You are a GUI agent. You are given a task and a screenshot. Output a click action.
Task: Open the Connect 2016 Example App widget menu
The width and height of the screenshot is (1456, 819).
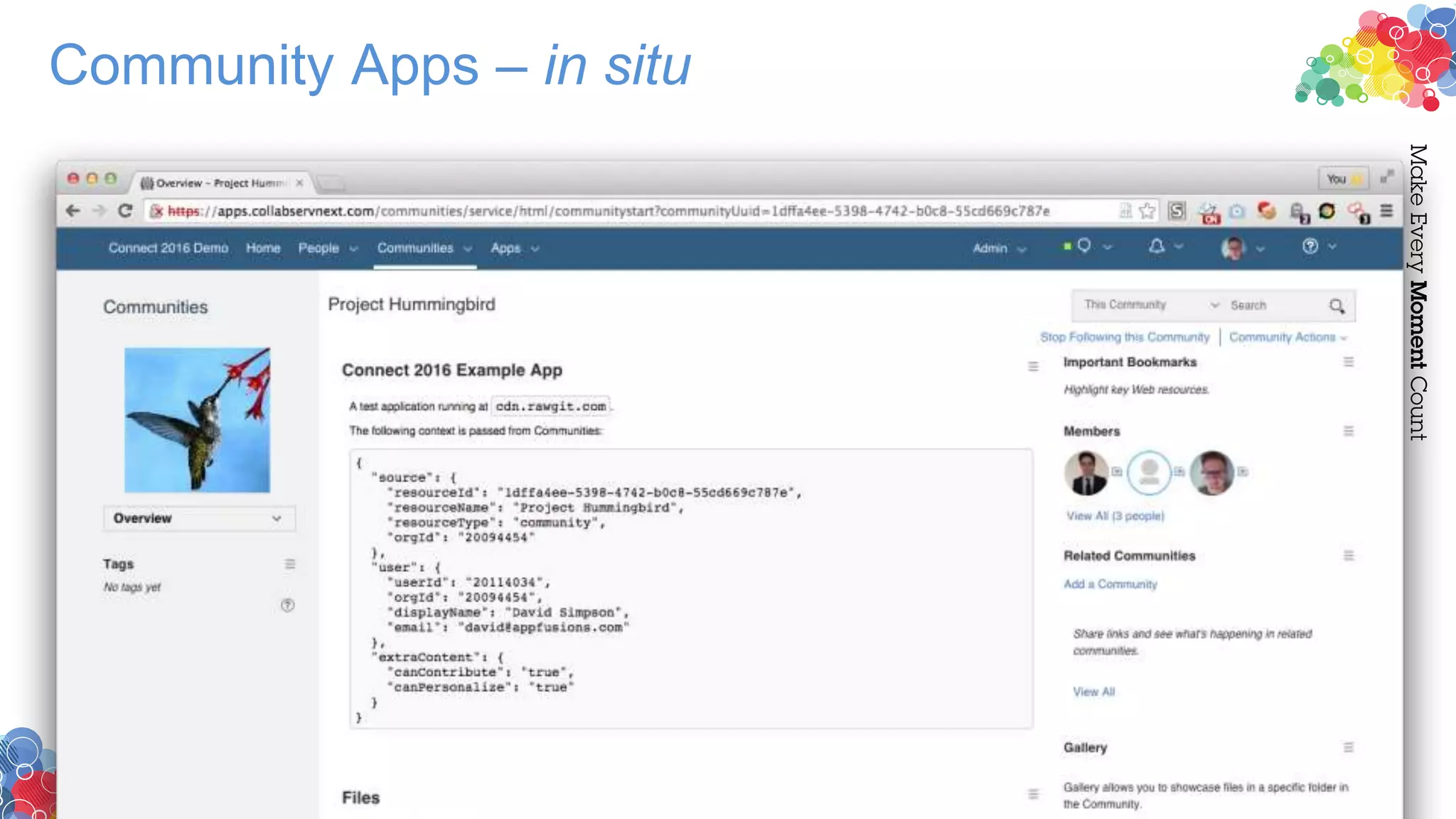tap(1033, 367)
